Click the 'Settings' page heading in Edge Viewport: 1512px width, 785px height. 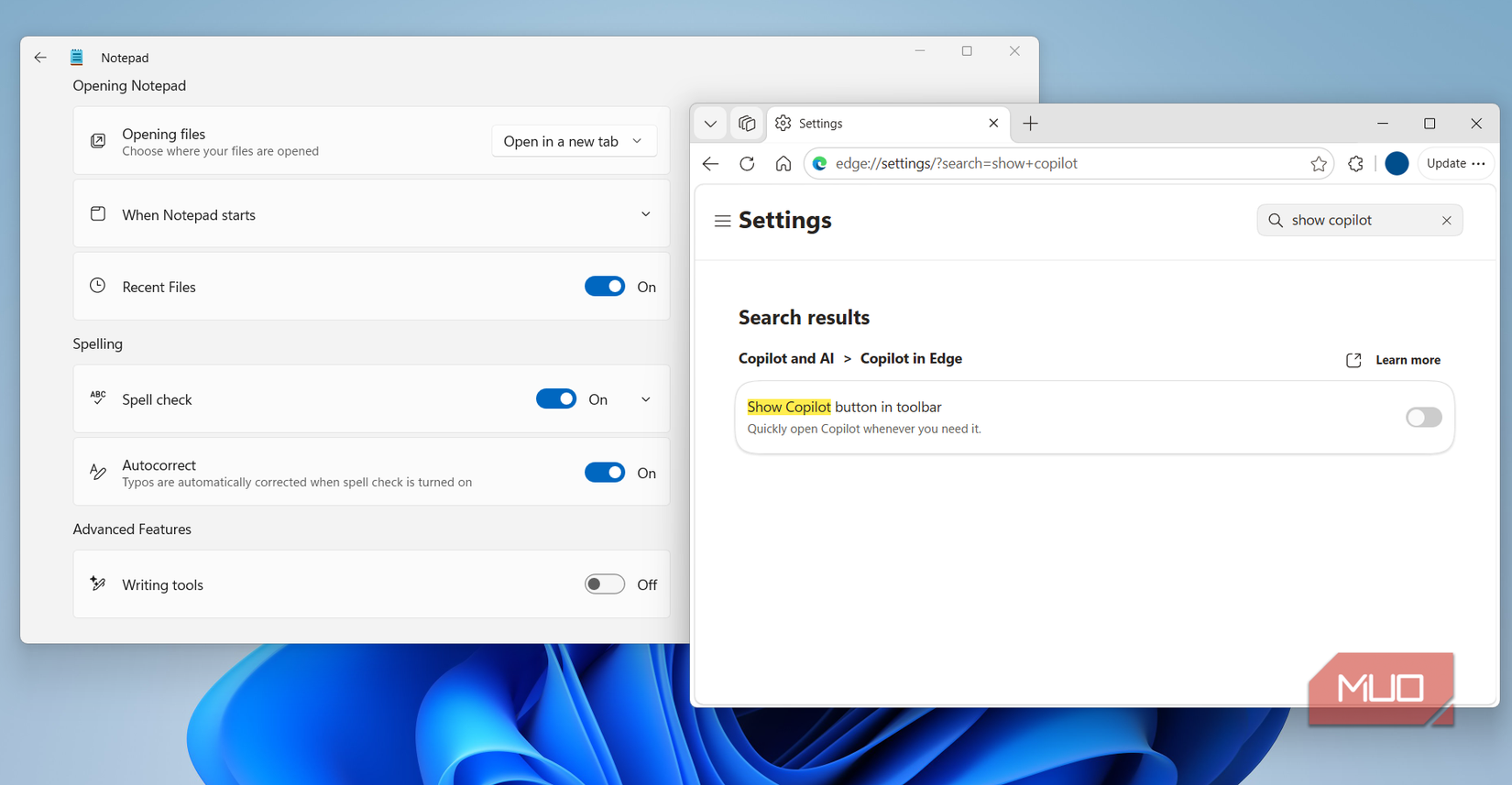[x=785, y=220]
